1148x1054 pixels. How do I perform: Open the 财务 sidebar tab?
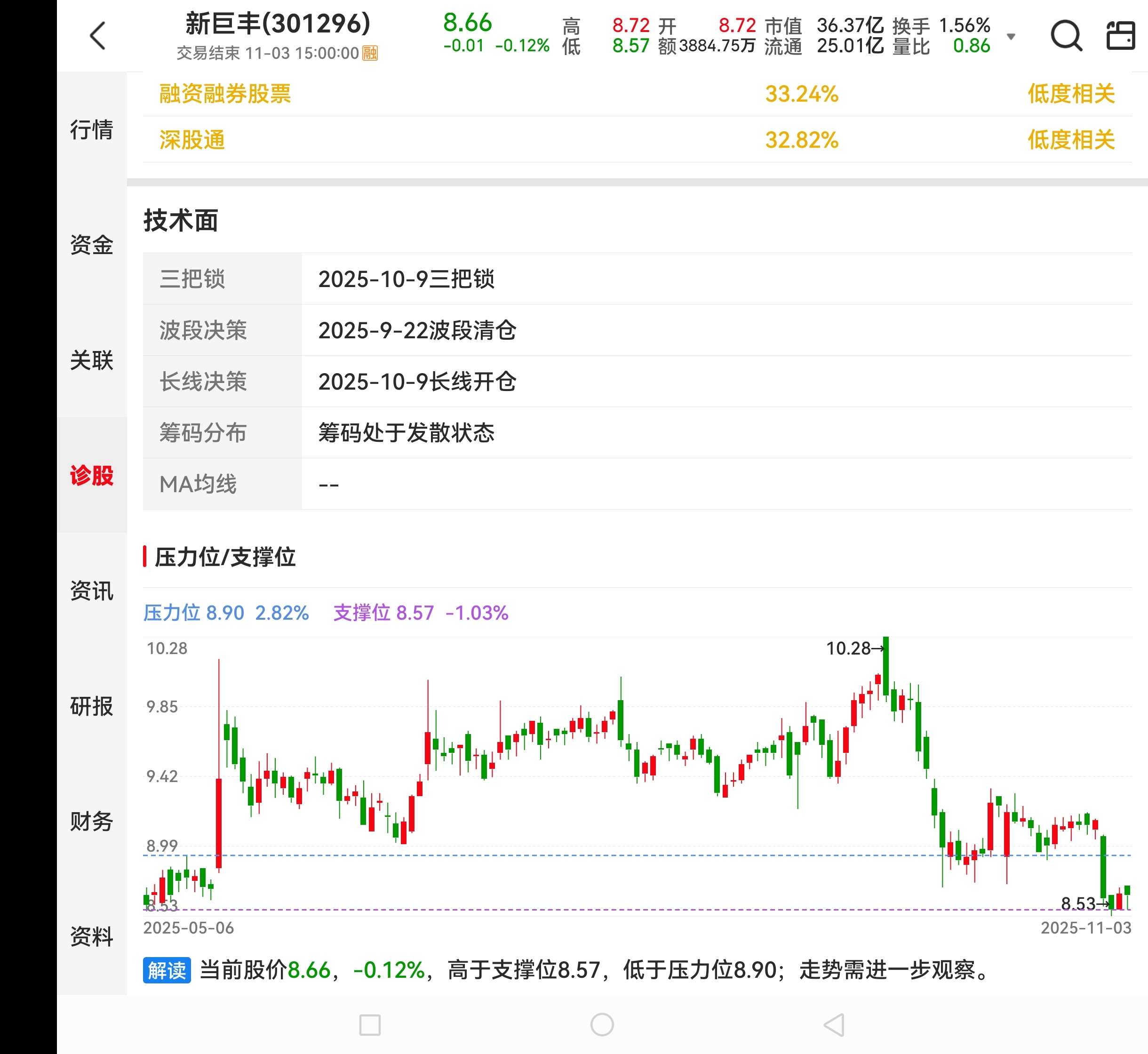click(x=91, y=821)
